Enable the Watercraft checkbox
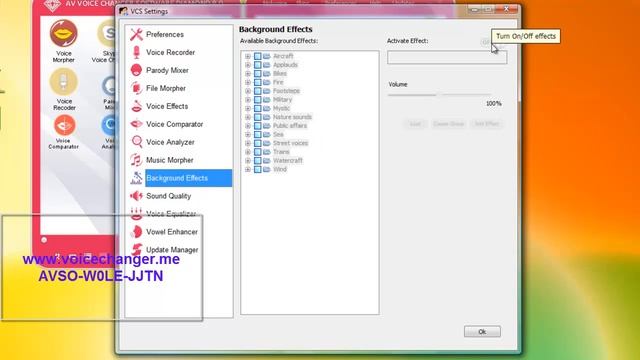The image size is (640, 360). click(258, 160)
